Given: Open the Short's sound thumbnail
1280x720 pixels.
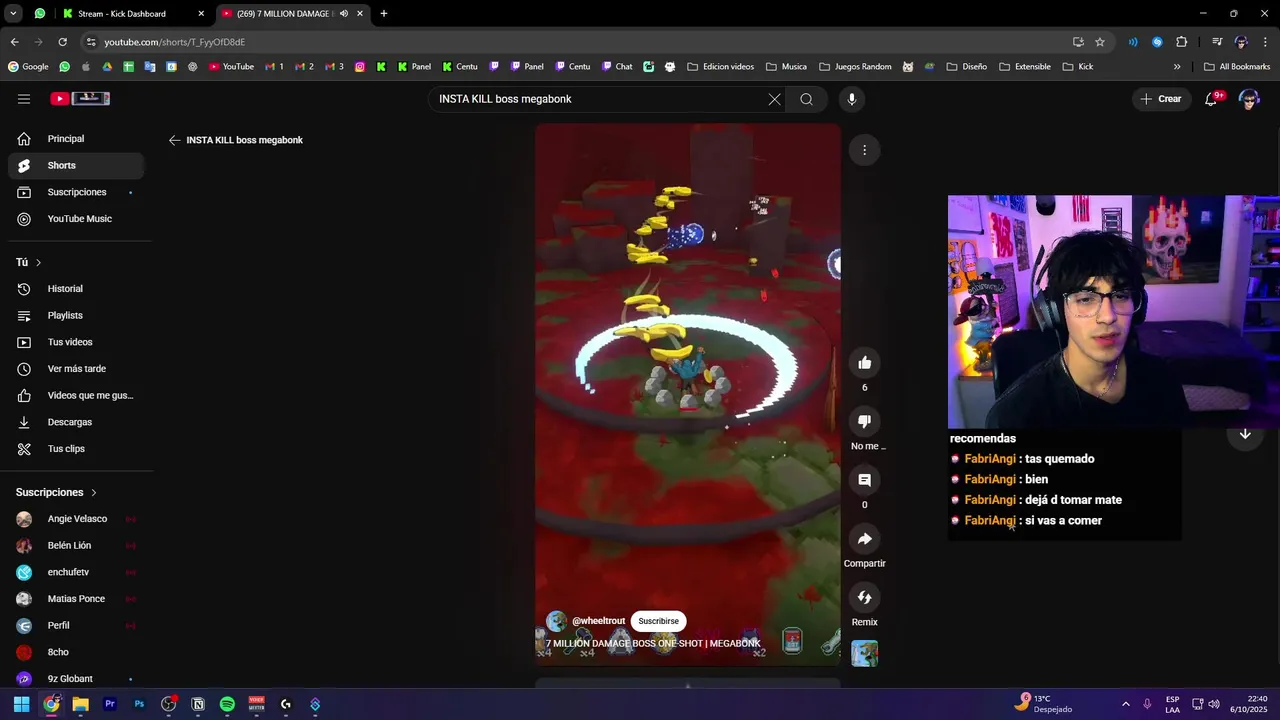Looking at the screenshot, I should pyautogui.click(x=865, y=653).
